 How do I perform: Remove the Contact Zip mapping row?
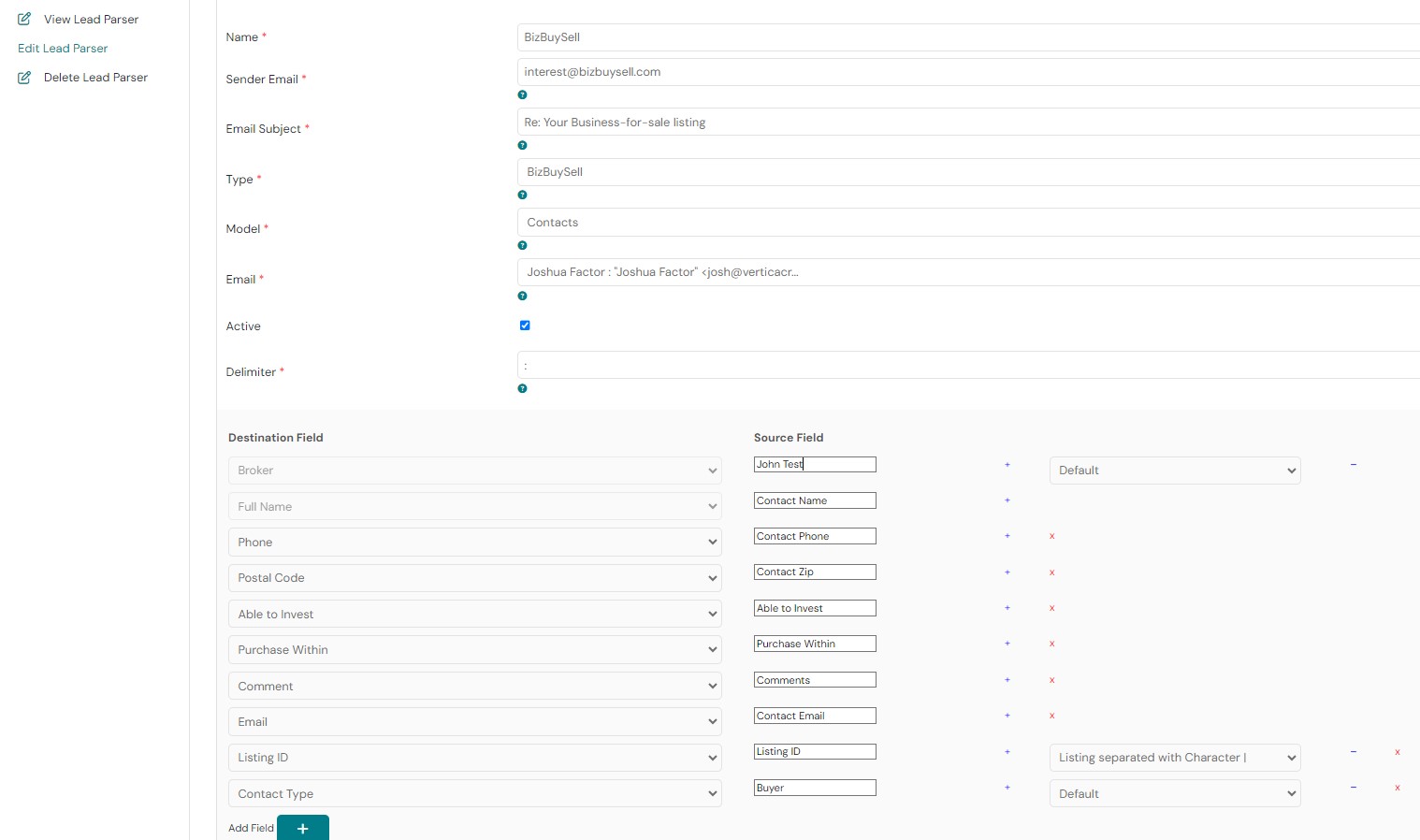click(1051, 572)
